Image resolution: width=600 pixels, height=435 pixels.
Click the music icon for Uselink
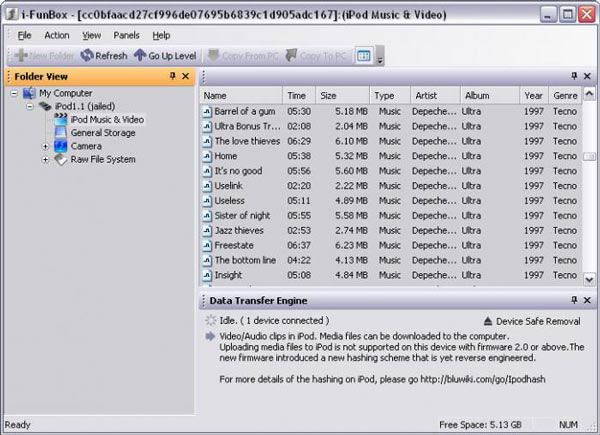point(207,186)
